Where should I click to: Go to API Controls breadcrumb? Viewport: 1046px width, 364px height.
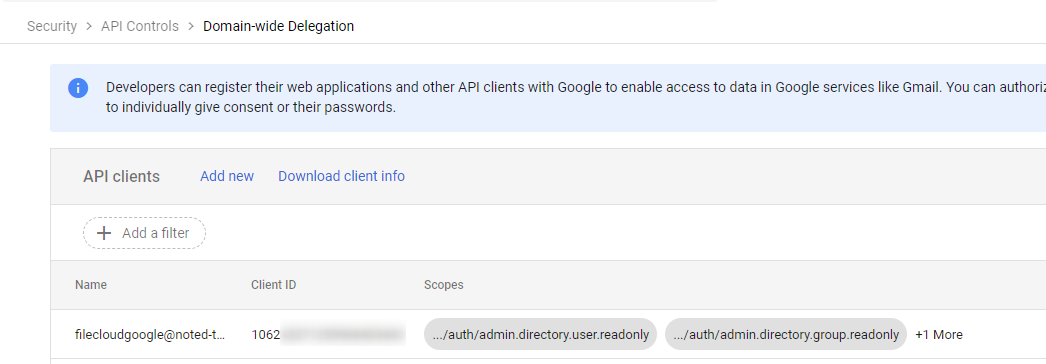click(x=140, y=27)
